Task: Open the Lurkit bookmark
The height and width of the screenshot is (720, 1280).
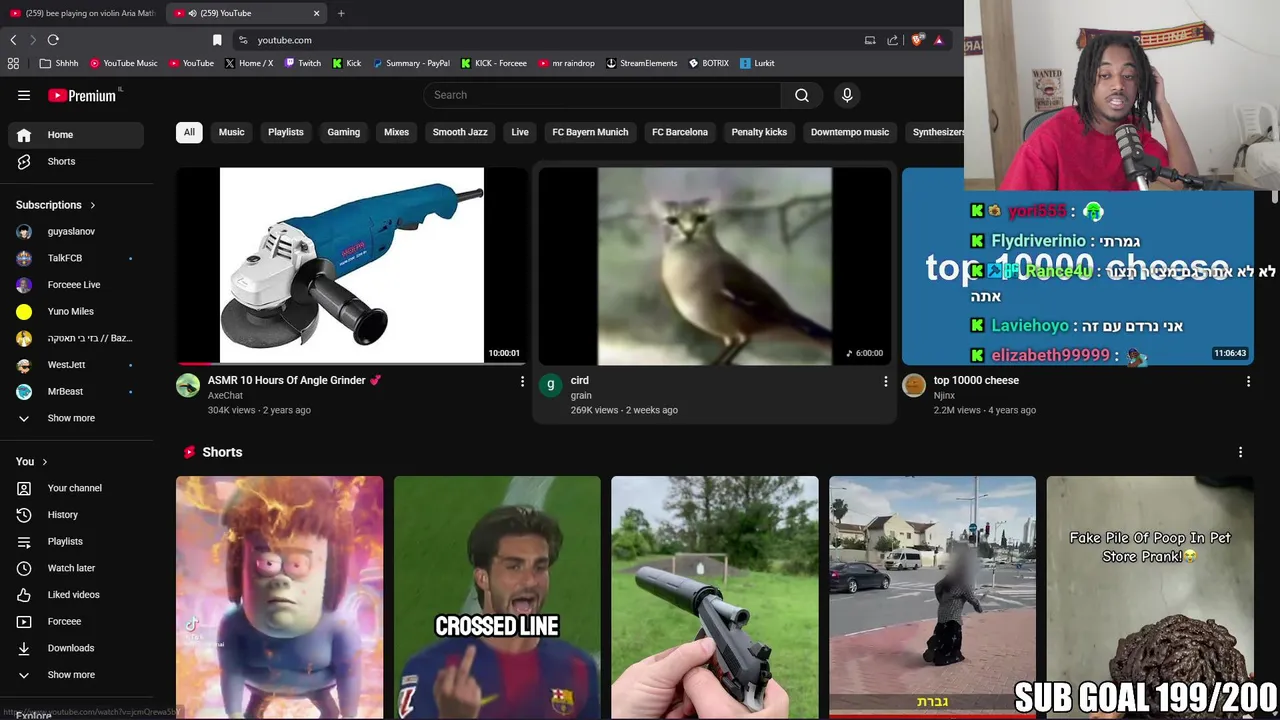Action: click(x=757, y=63)
